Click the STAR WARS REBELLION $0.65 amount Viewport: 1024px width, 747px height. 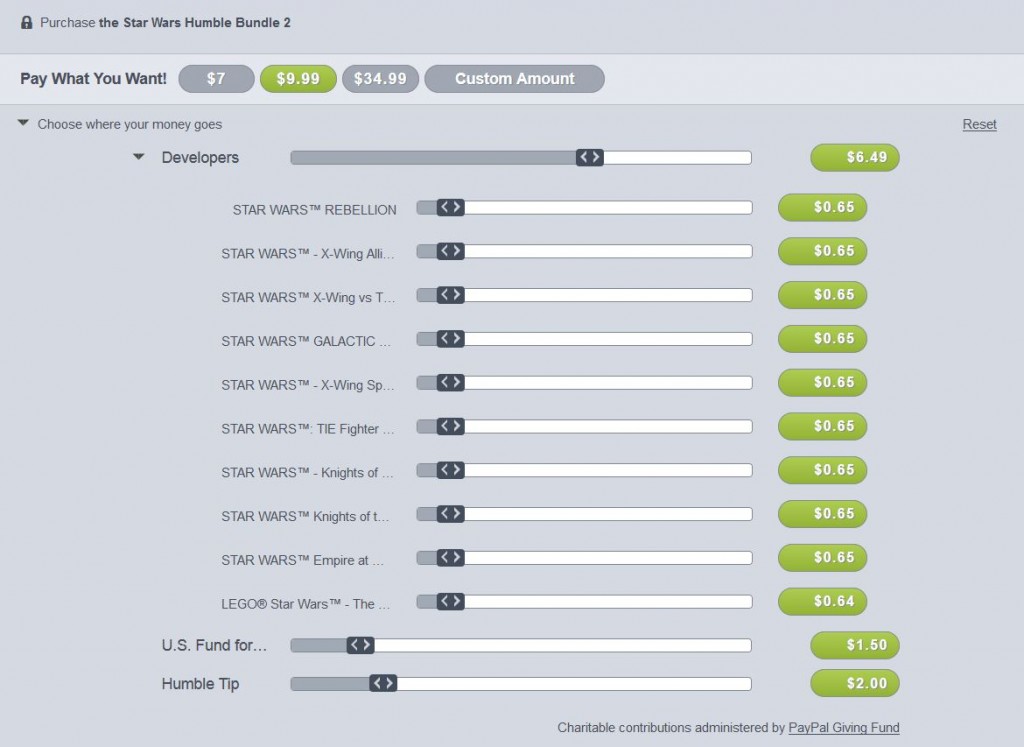pos(822,208)
